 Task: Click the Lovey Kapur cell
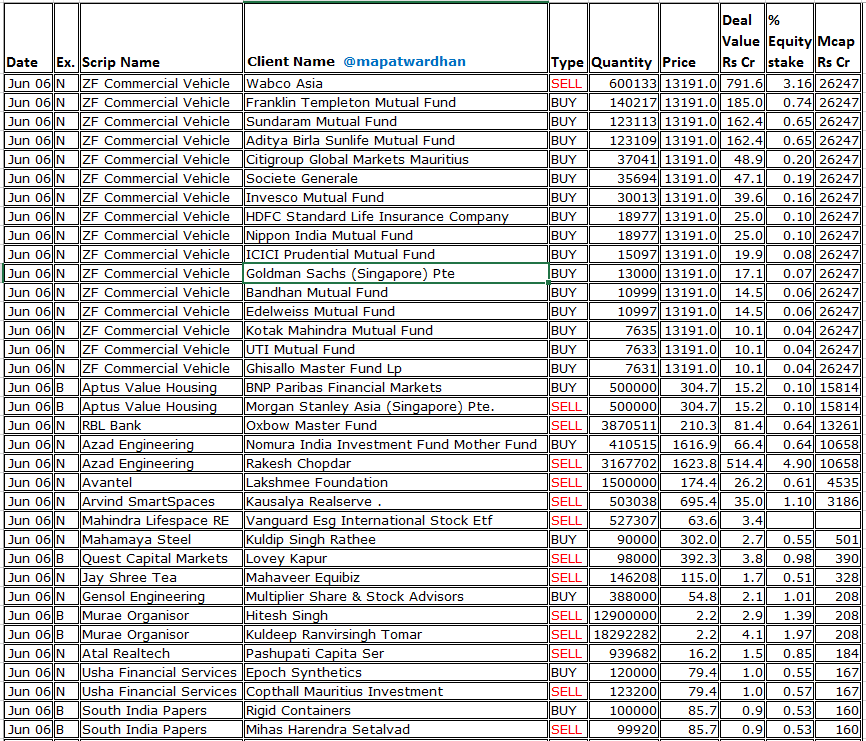pos(395,559)
